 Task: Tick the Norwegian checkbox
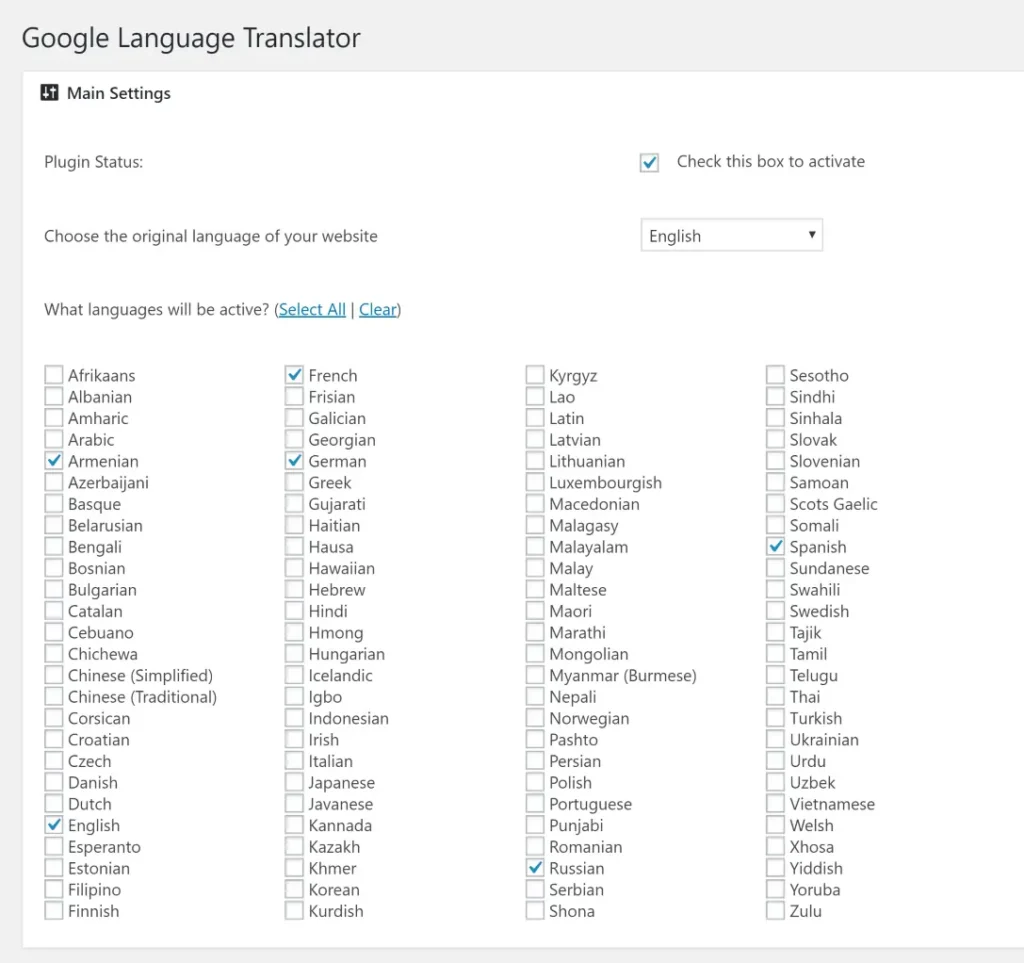pyautogui.click(x=535, y=718)
